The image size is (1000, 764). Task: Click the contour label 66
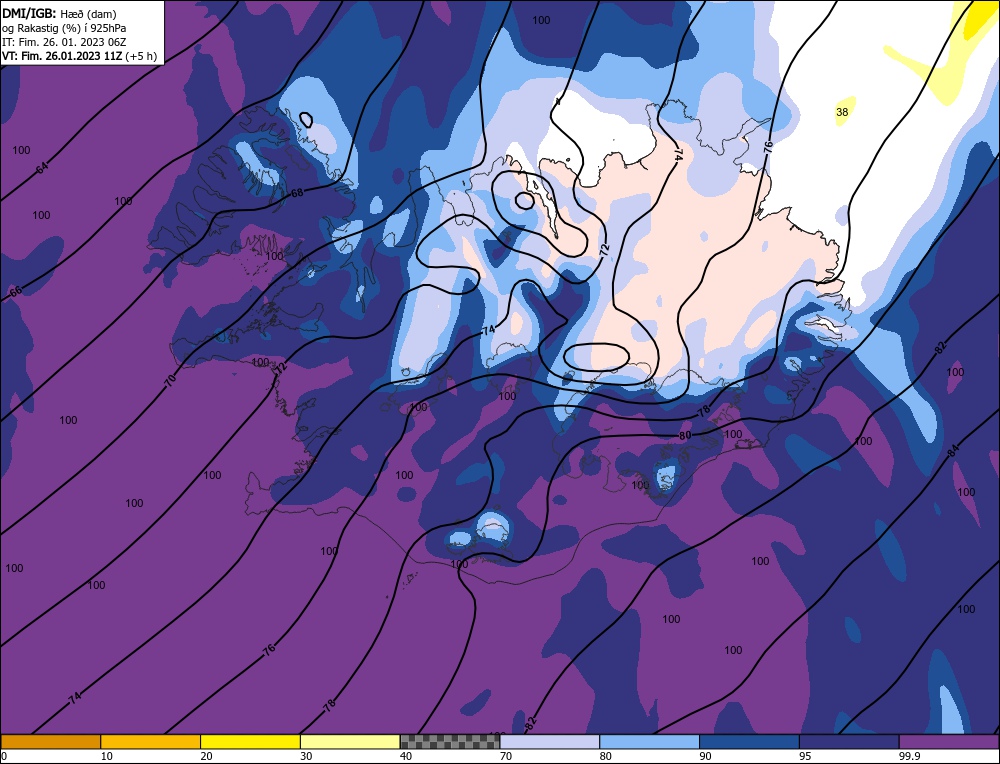click(x=16, y=291)
